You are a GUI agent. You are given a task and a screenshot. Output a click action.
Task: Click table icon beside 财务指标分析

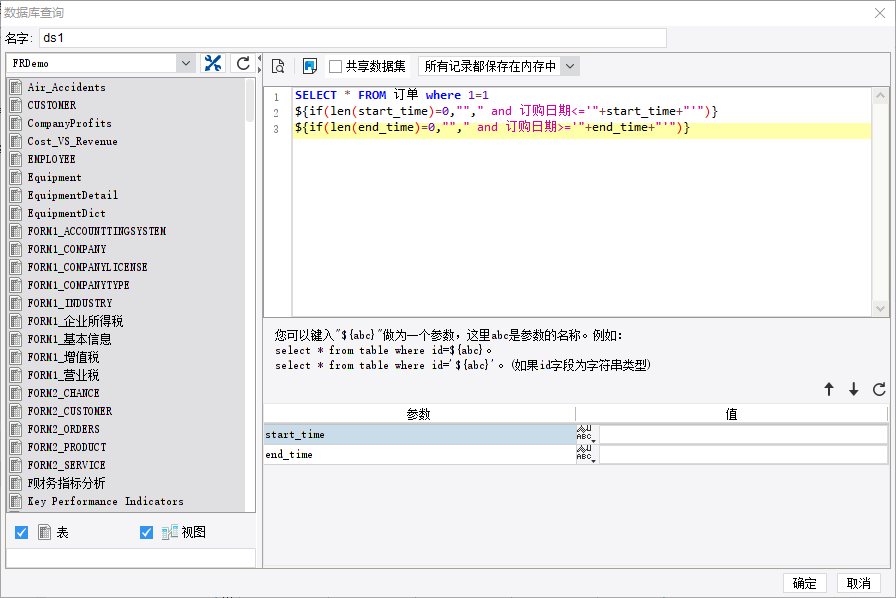[16, 483]
